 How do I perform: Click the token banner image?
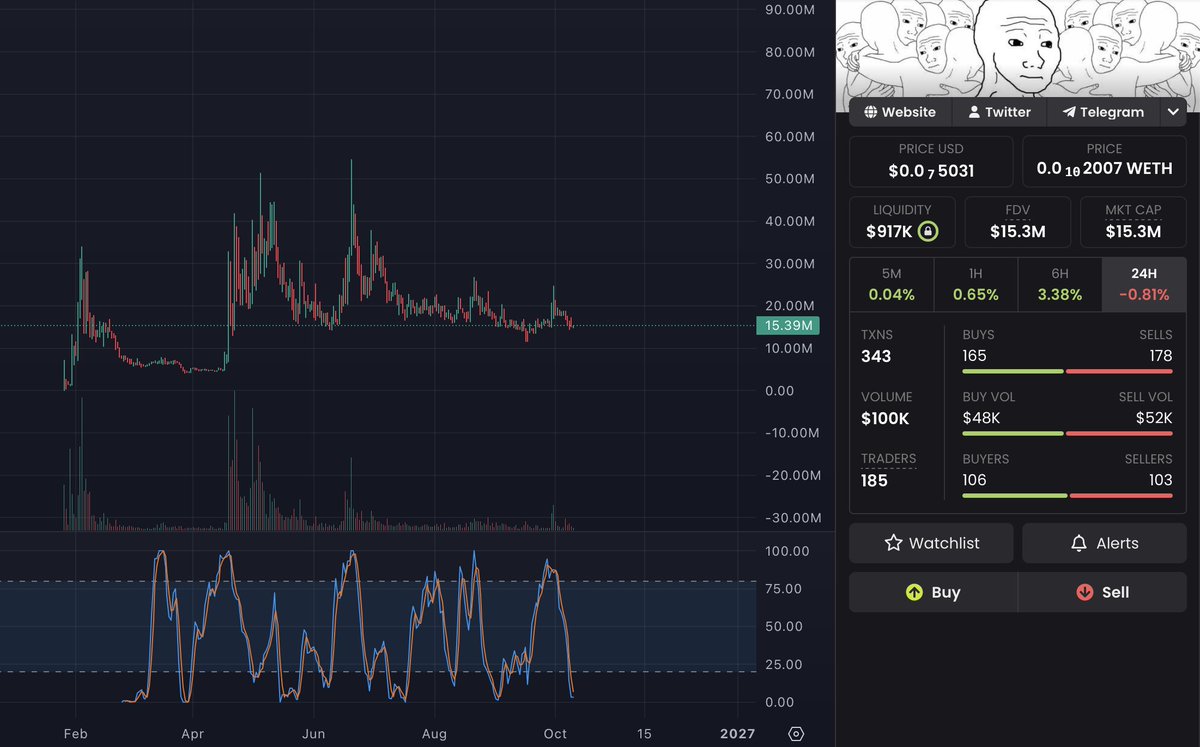(x=1017, y=48)
